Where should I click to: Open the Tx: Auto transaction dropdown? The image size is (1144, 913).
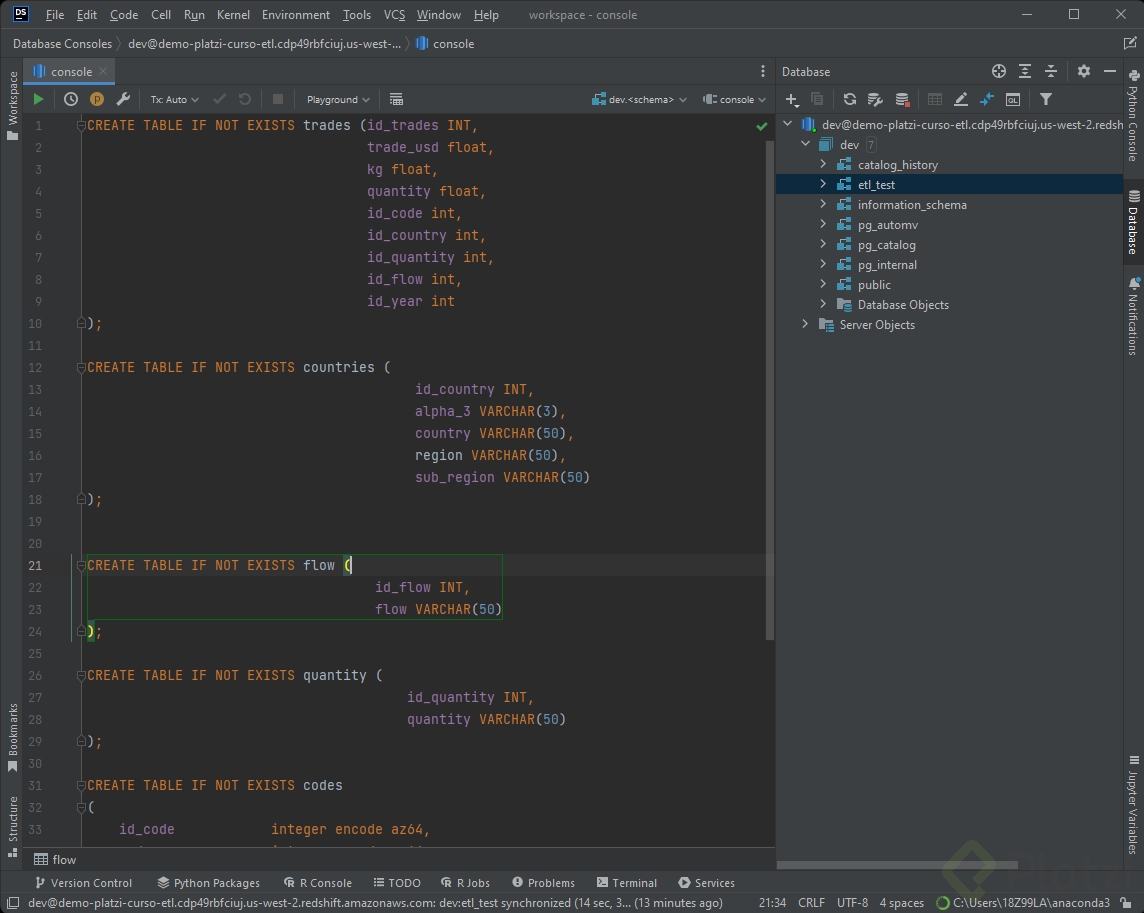point(172,99)
